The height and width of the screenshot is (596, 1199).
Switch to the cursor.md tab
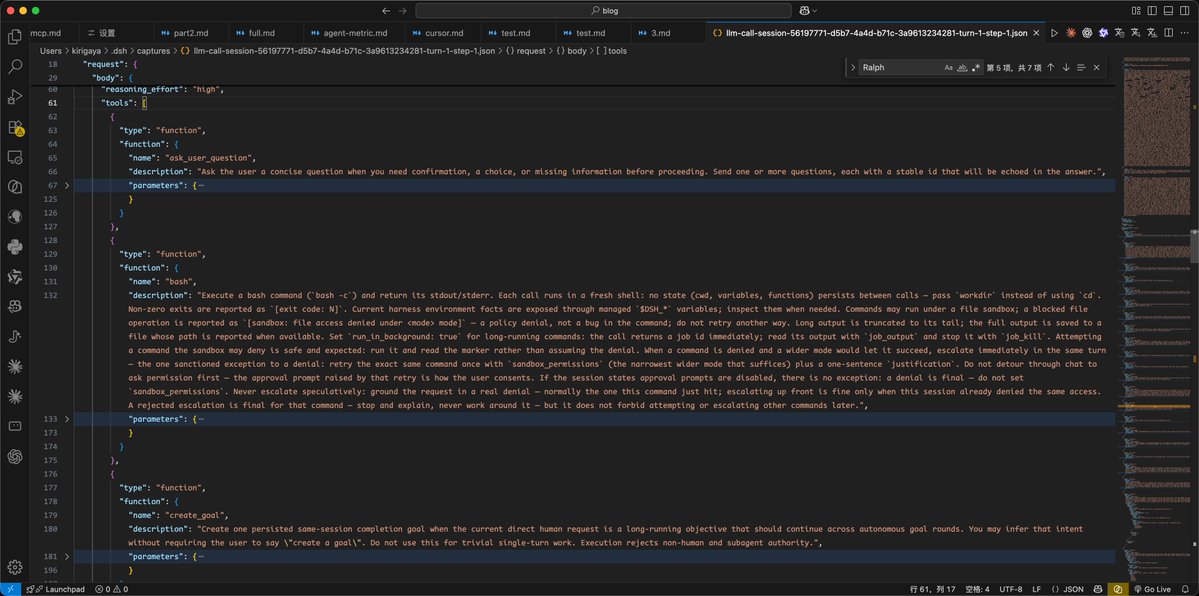(x=444, y=33)
